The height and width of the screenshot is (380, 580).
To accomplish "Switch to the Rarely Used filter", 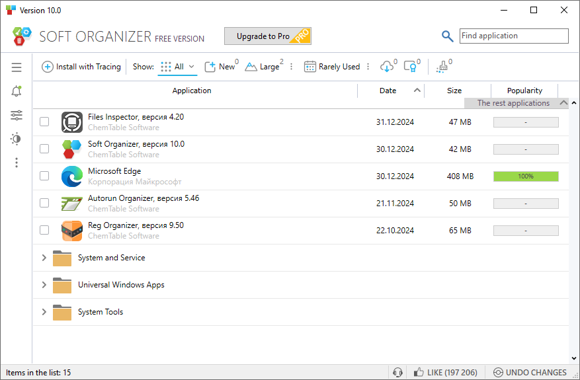I will pos(332,67).
